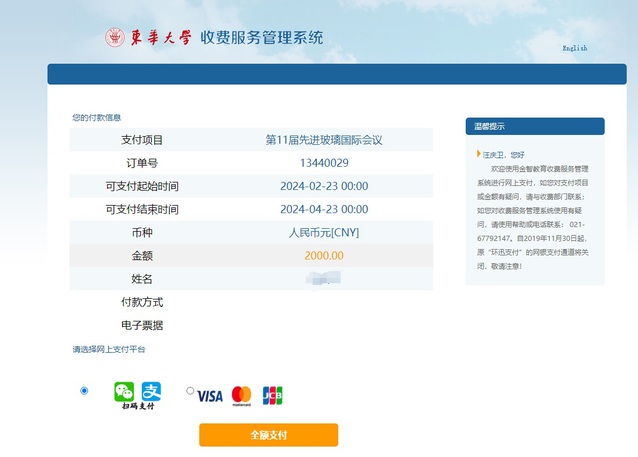Click the Alipay icon
Viewport: 638px width, 457px height.
point(151,390)
